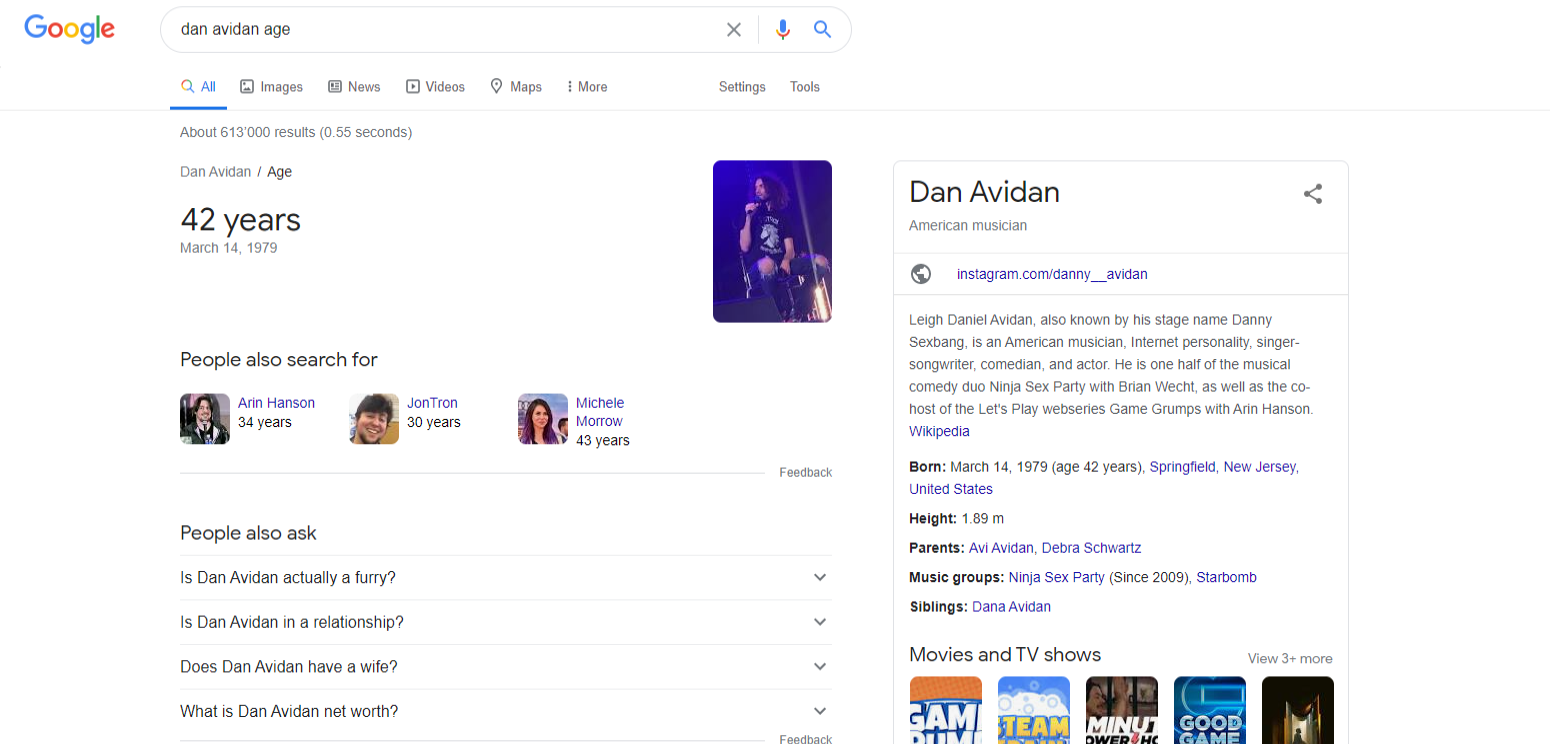Open JonTron's profile photo
The image size is (1550, 744).
coord(374,419)
